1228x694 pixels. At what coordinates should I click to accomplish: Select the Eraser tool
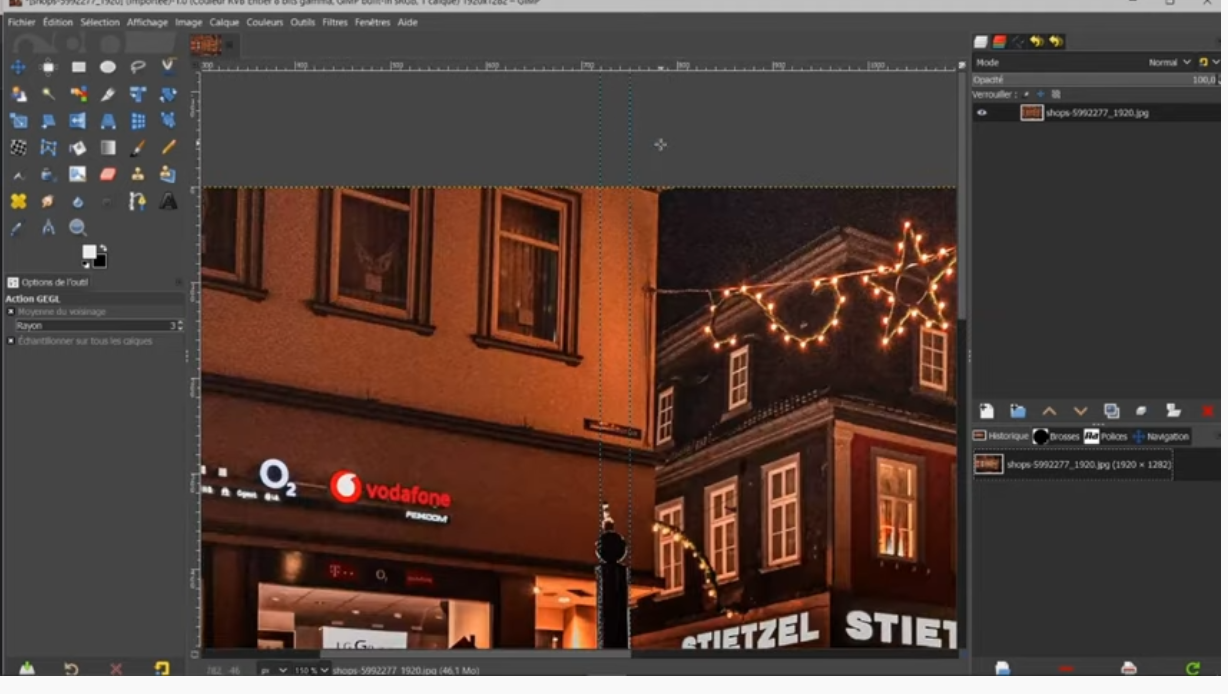108,174
